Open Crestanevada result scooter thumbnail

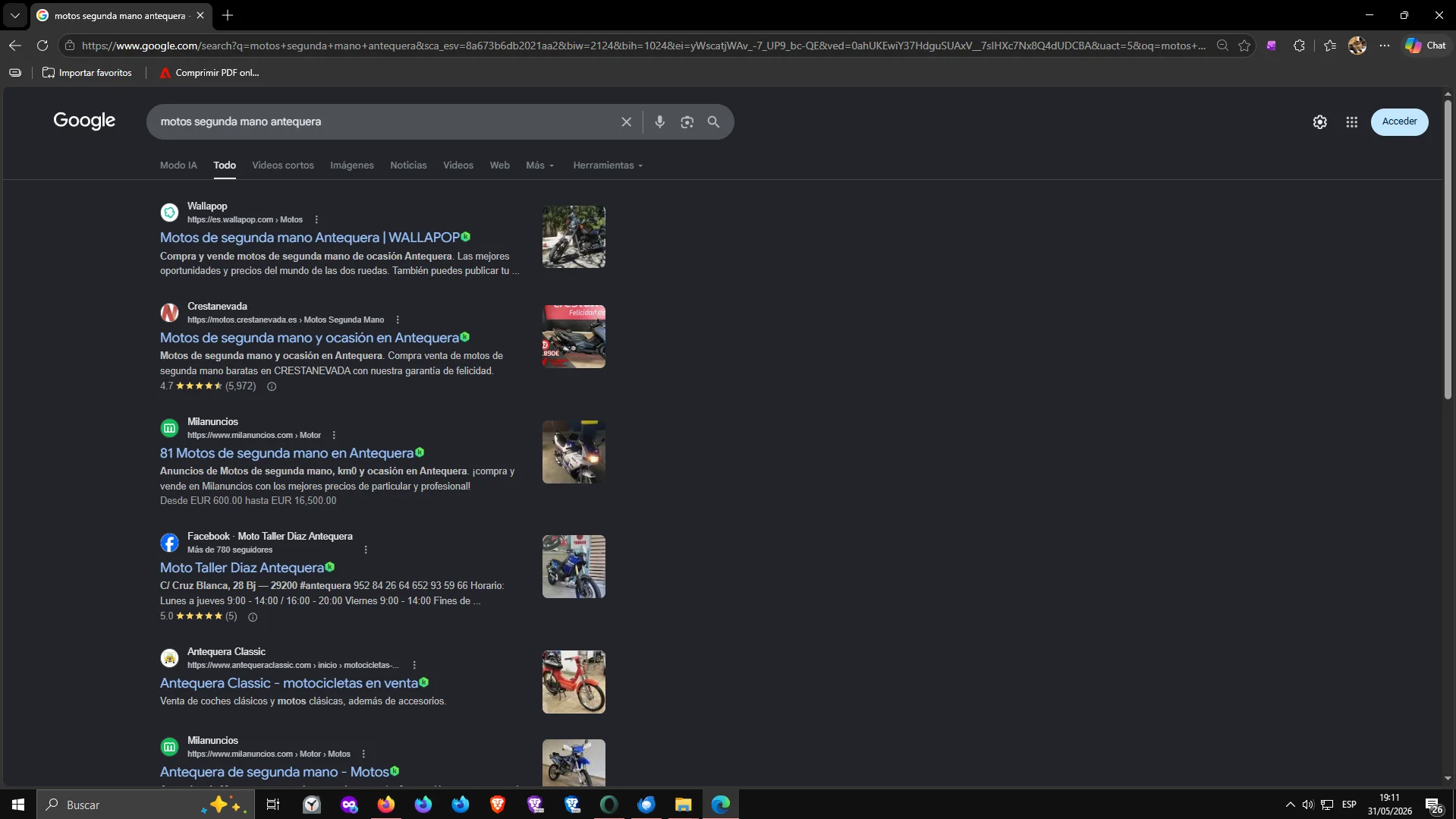[x=574, y=336]
